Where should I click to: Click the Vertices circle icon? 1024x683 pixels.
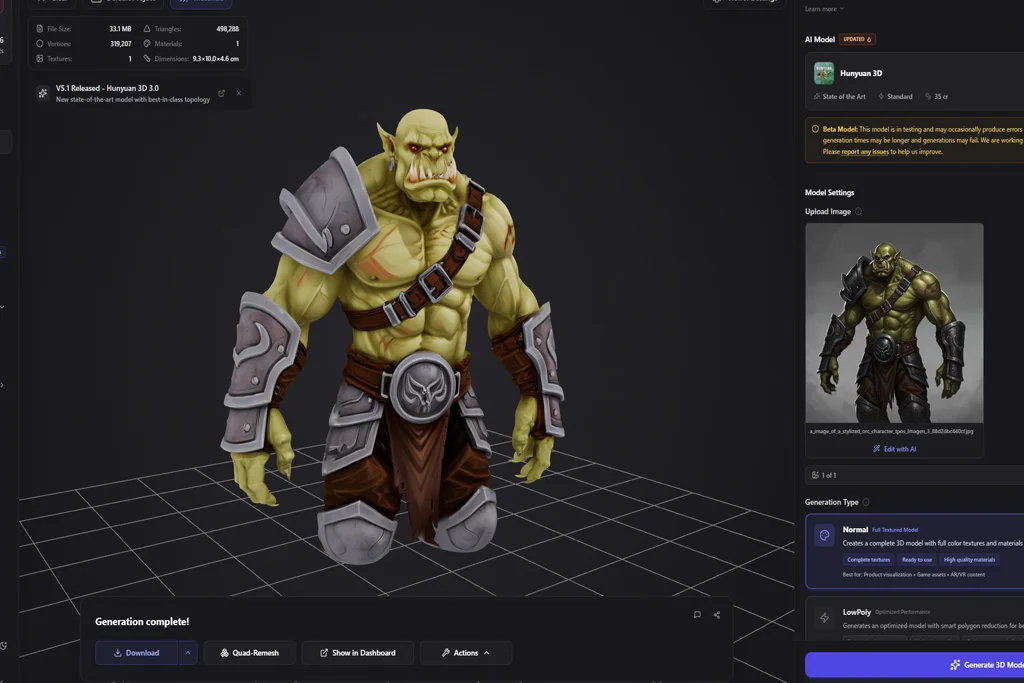pos(40,44)
